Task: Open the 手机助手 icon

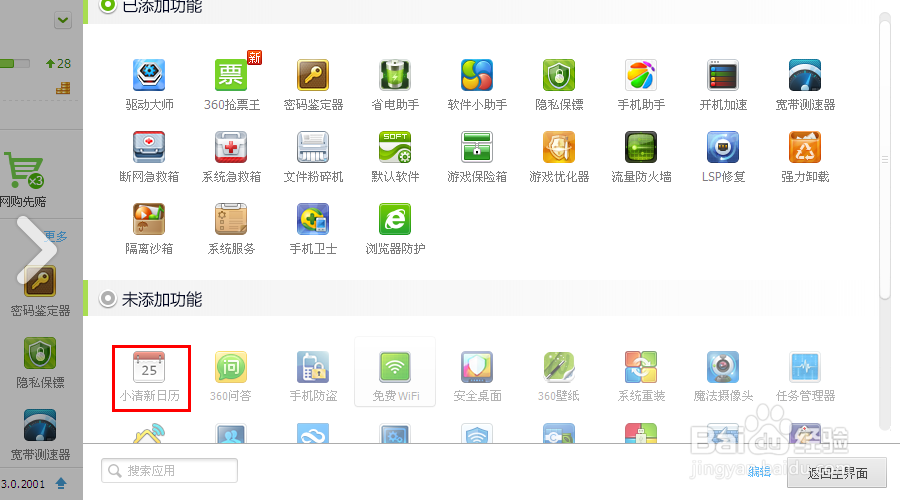Action: click(641, 84)
